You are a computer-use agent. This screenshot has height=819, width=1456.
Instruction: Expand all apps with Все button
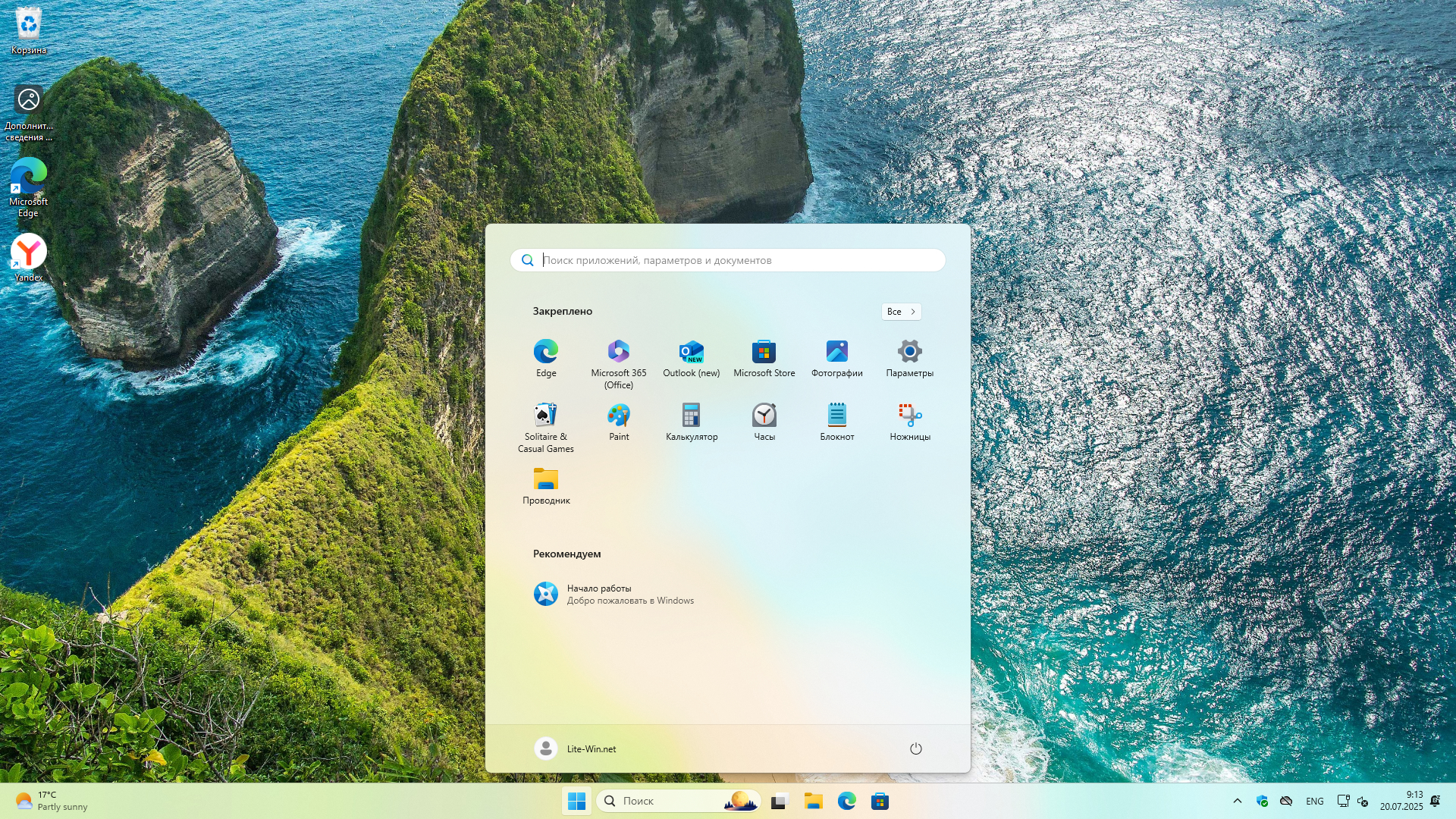click(901, 312)
